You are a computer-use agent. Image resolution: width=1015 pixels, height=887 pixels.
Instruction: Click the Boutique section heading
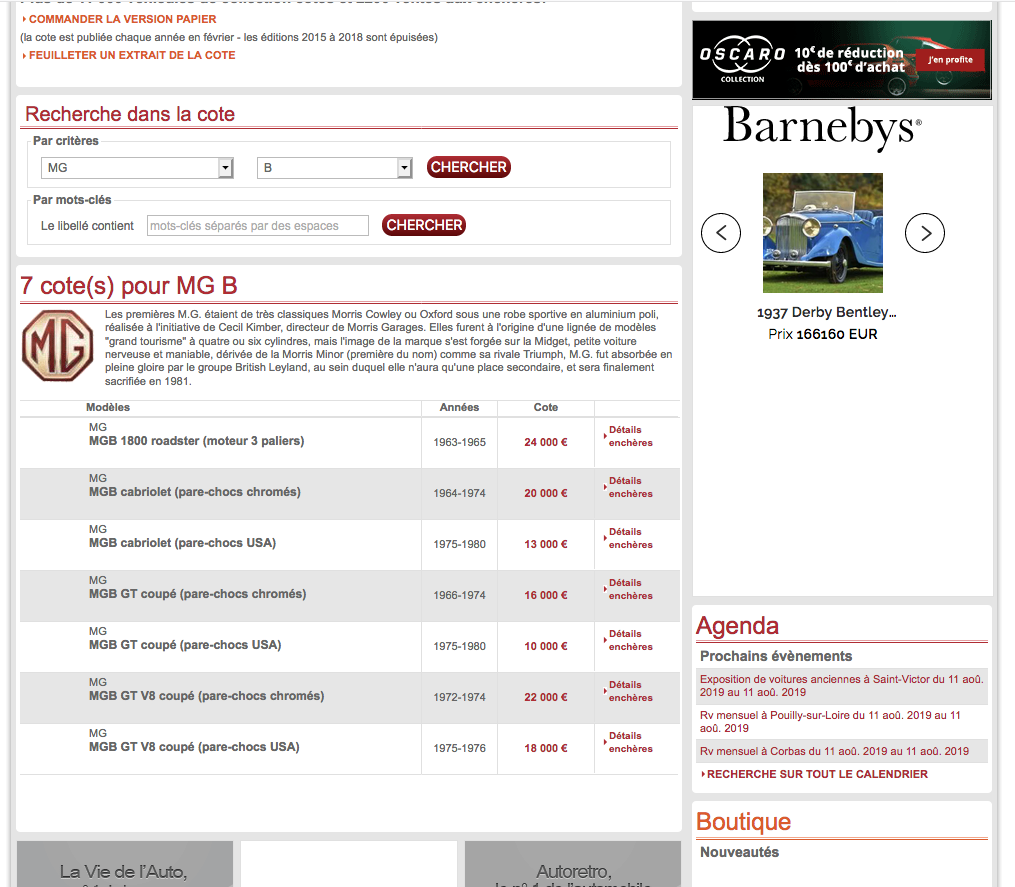[743, 822]
